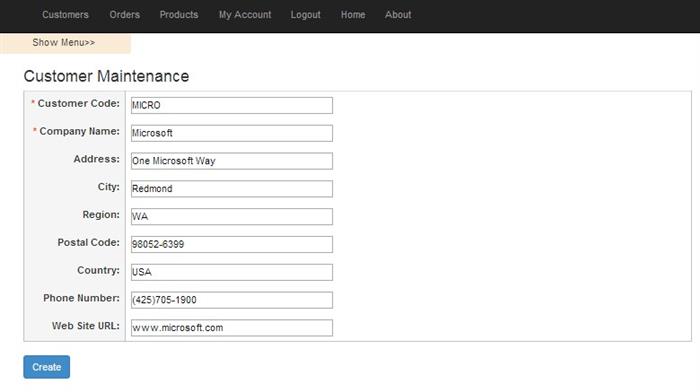Focus the Region field showing WA
Viewport: 700px width, 392px height.
click(232, 217)
